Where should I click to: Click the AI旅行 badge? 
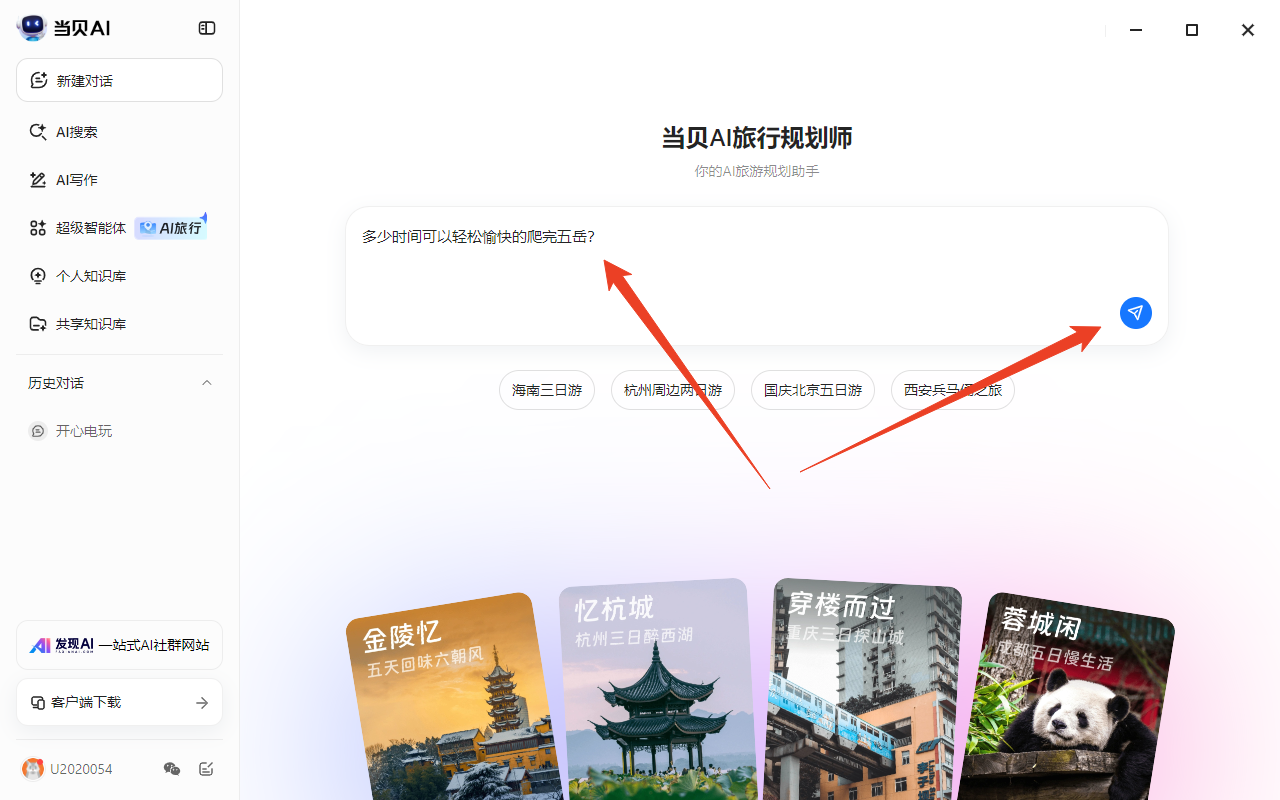(x=171, y=228)
